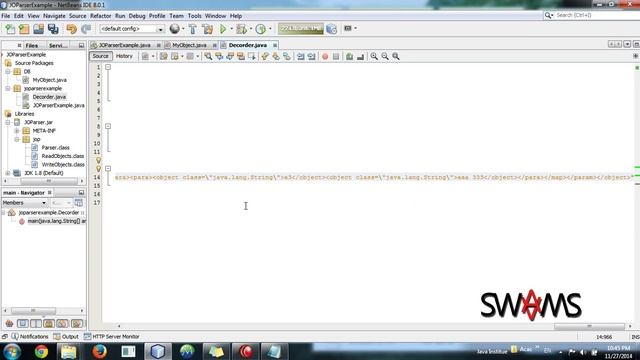Click the Shift Line Right icon in editor toolbar
640x360 pixels.
click(x=311, y=56)
